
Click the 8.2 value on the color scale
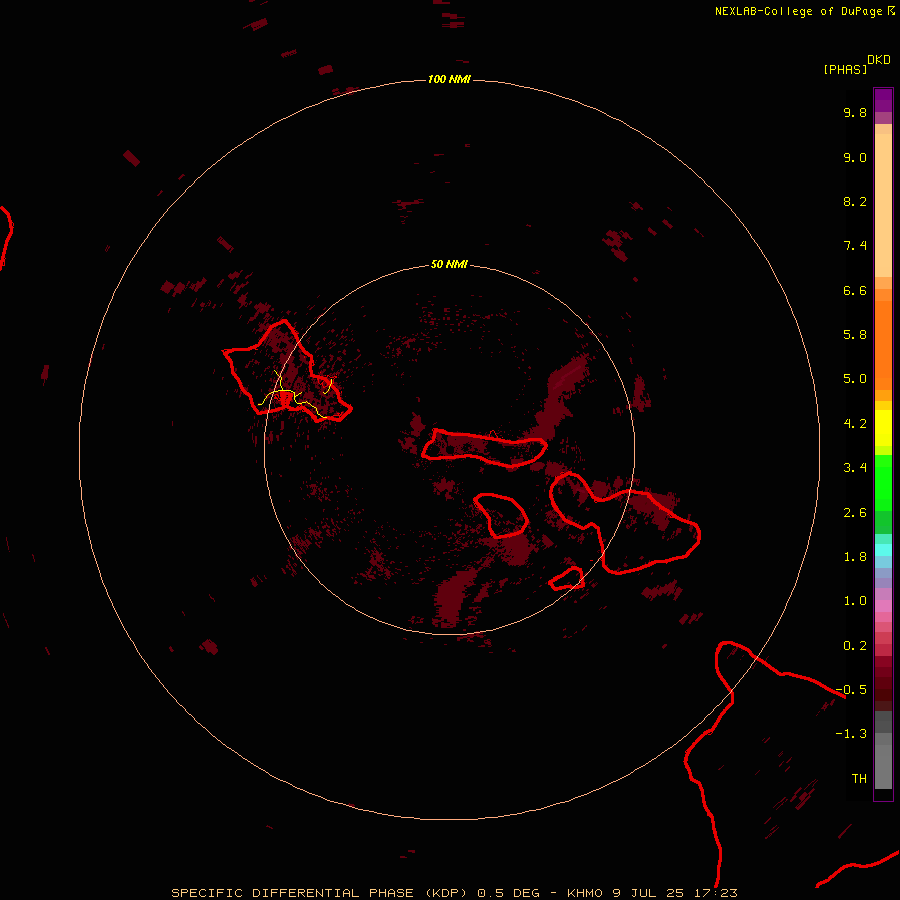tap(855, 201)
